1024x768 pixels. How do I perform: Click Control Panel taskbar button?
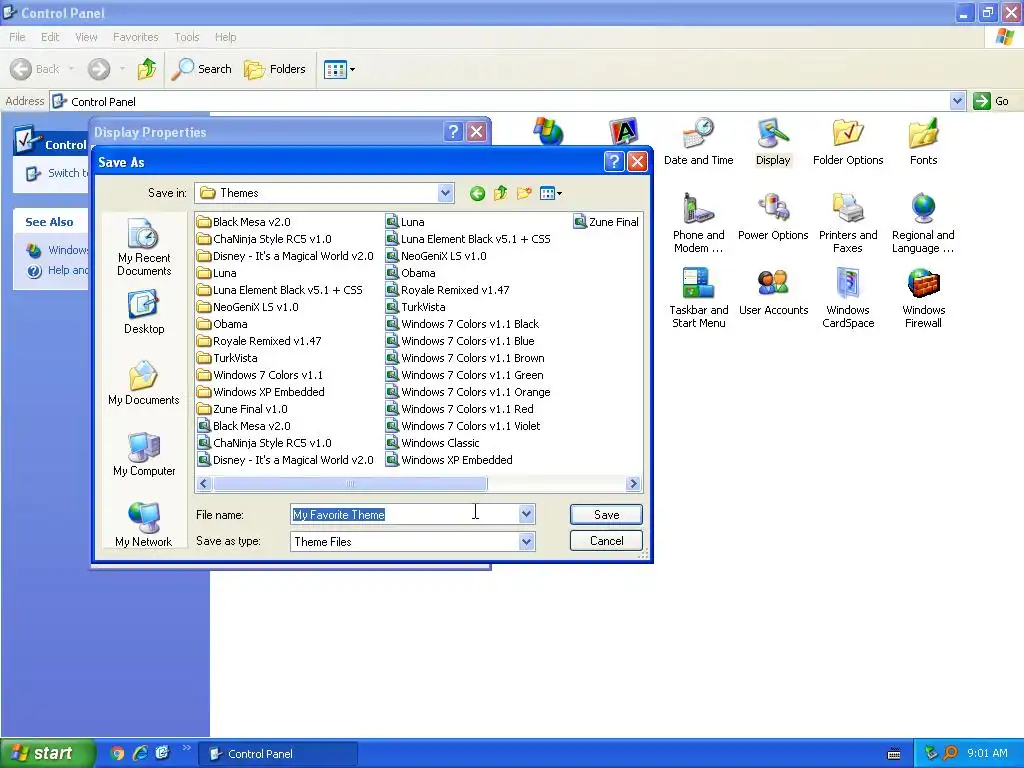(x=278, y=754)
